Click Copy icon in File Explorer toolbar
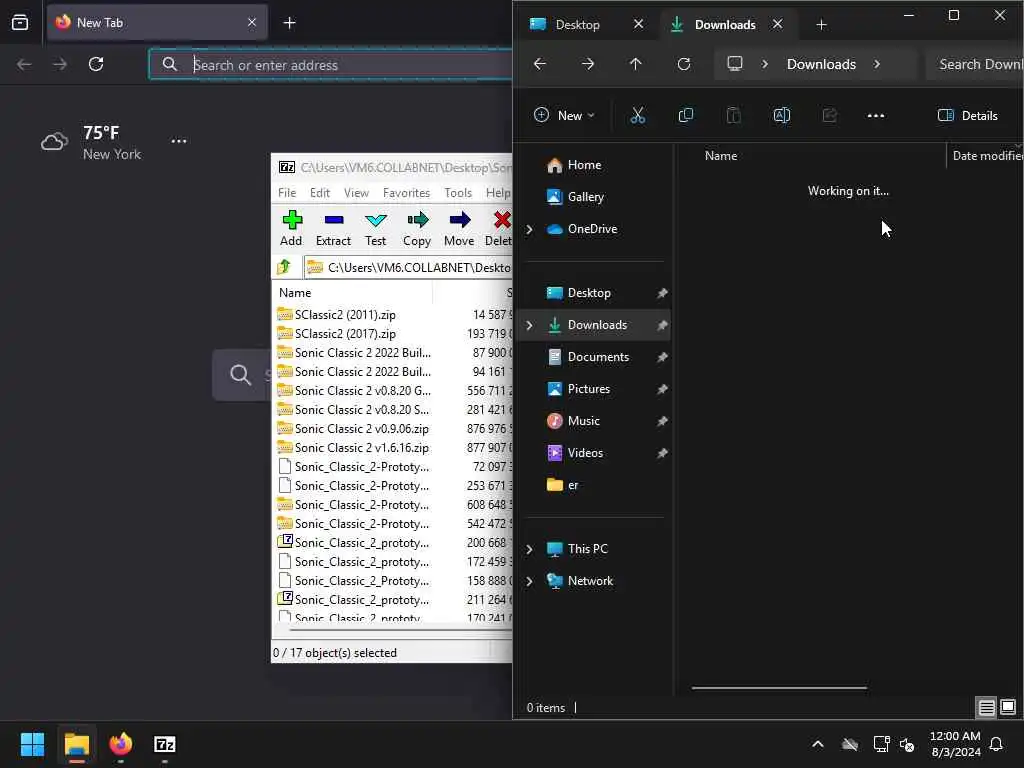Screen dimensions: 1024x768 pyautogui.click(x=686, y=116)
